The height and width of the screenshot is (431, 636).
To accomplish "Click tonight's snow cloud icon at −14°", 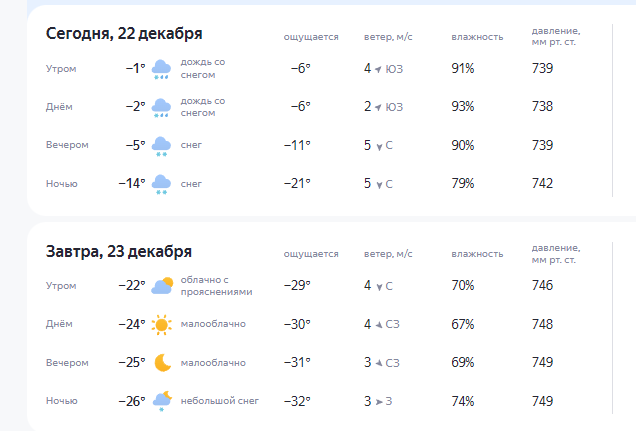I will [161, 184].
